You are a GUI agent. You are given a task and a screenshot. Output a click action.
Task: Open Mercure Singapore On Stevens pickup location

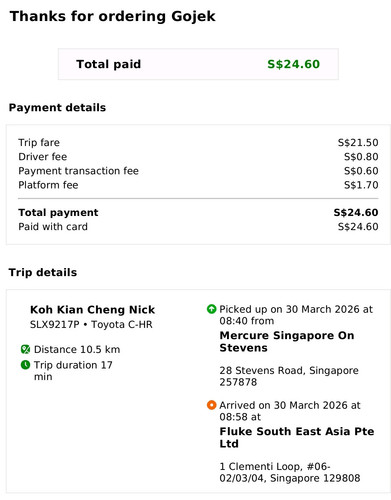(x=287, y=341)
